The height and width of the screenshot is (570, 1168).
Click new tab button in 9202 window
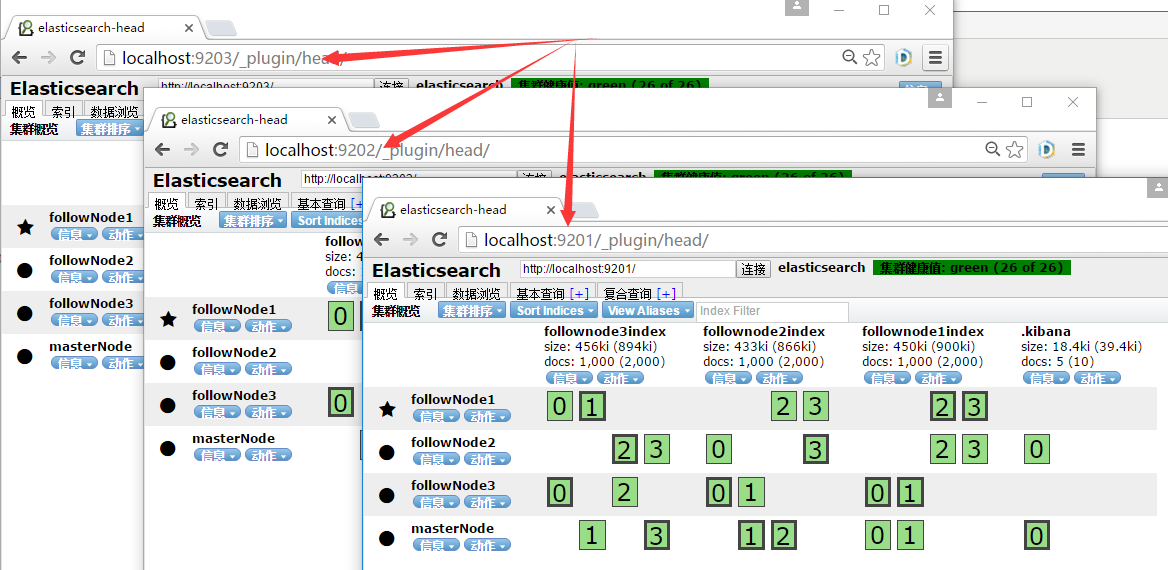coord(364,120)
